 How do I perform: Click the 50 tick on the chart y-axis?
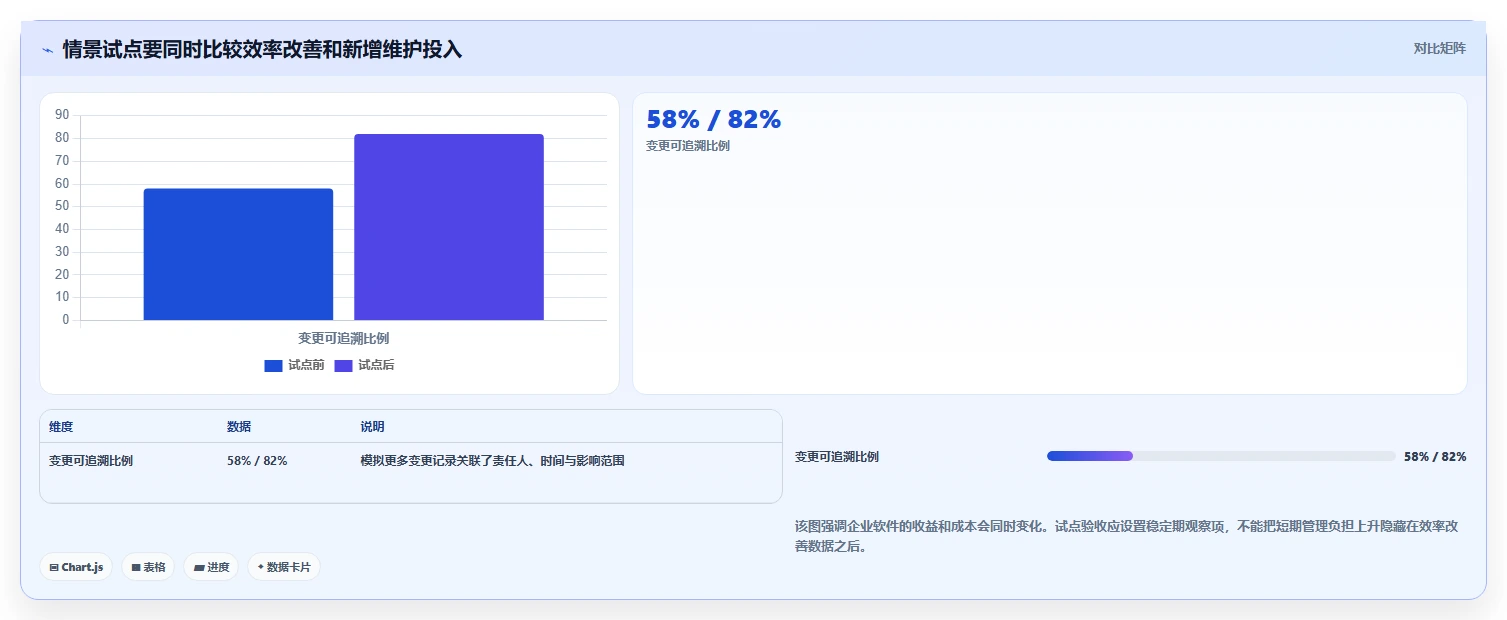62,206
